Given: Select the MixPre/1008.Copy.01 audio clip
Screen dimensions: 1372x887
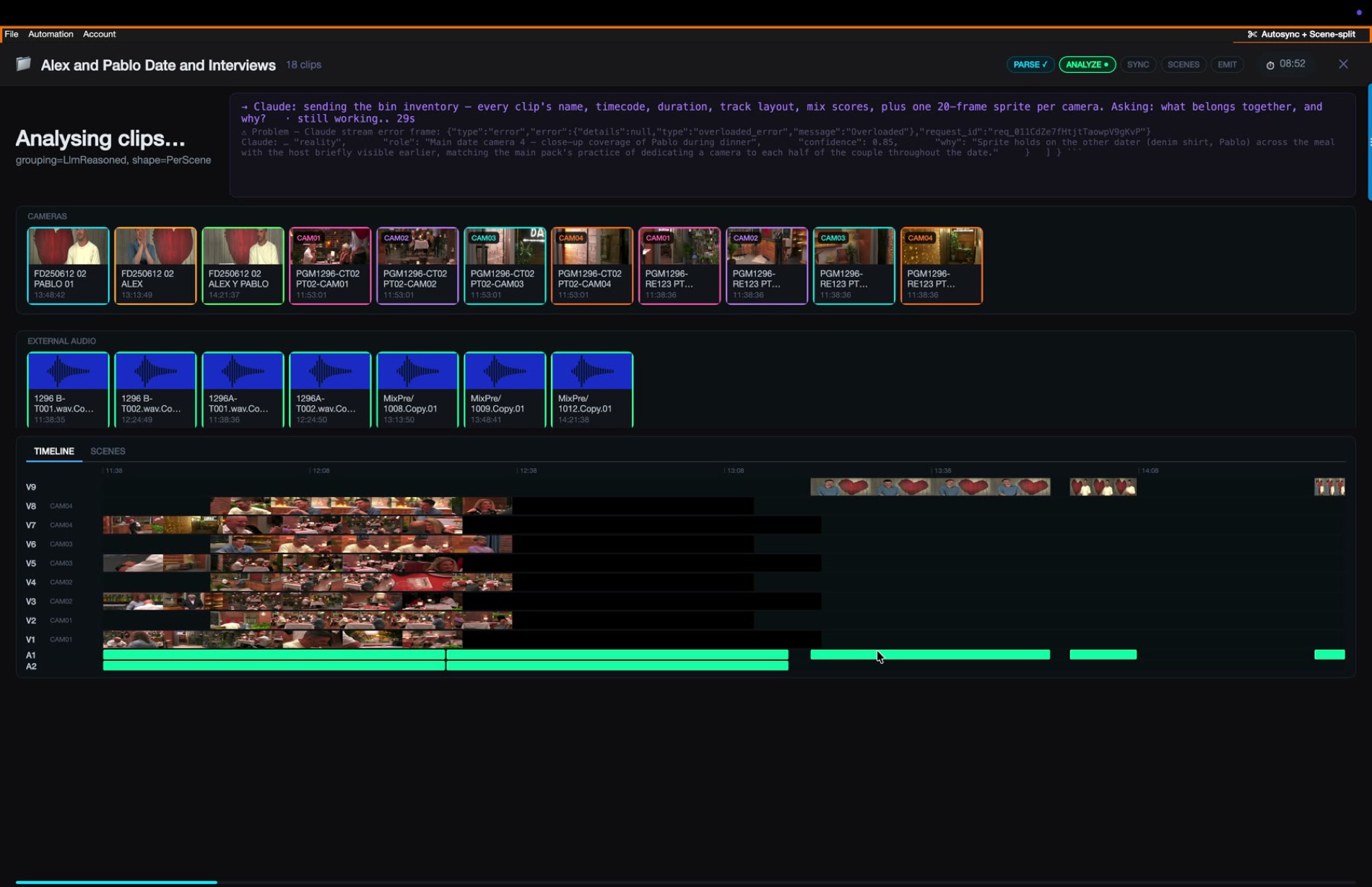Looking at the screenshot, I should point(417,390).
